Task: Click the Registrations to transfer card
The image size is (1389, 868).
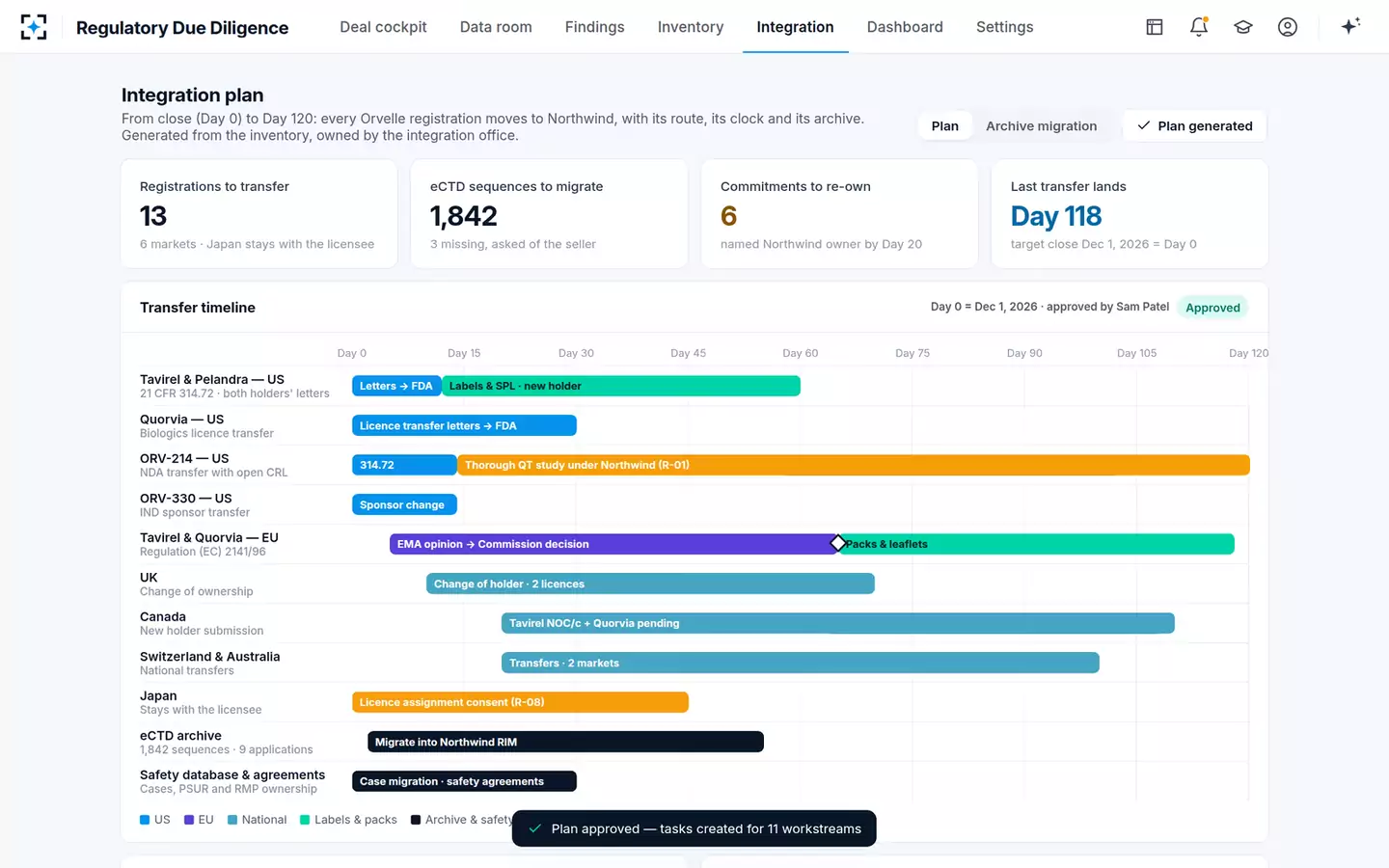Action: pos(259,214)
